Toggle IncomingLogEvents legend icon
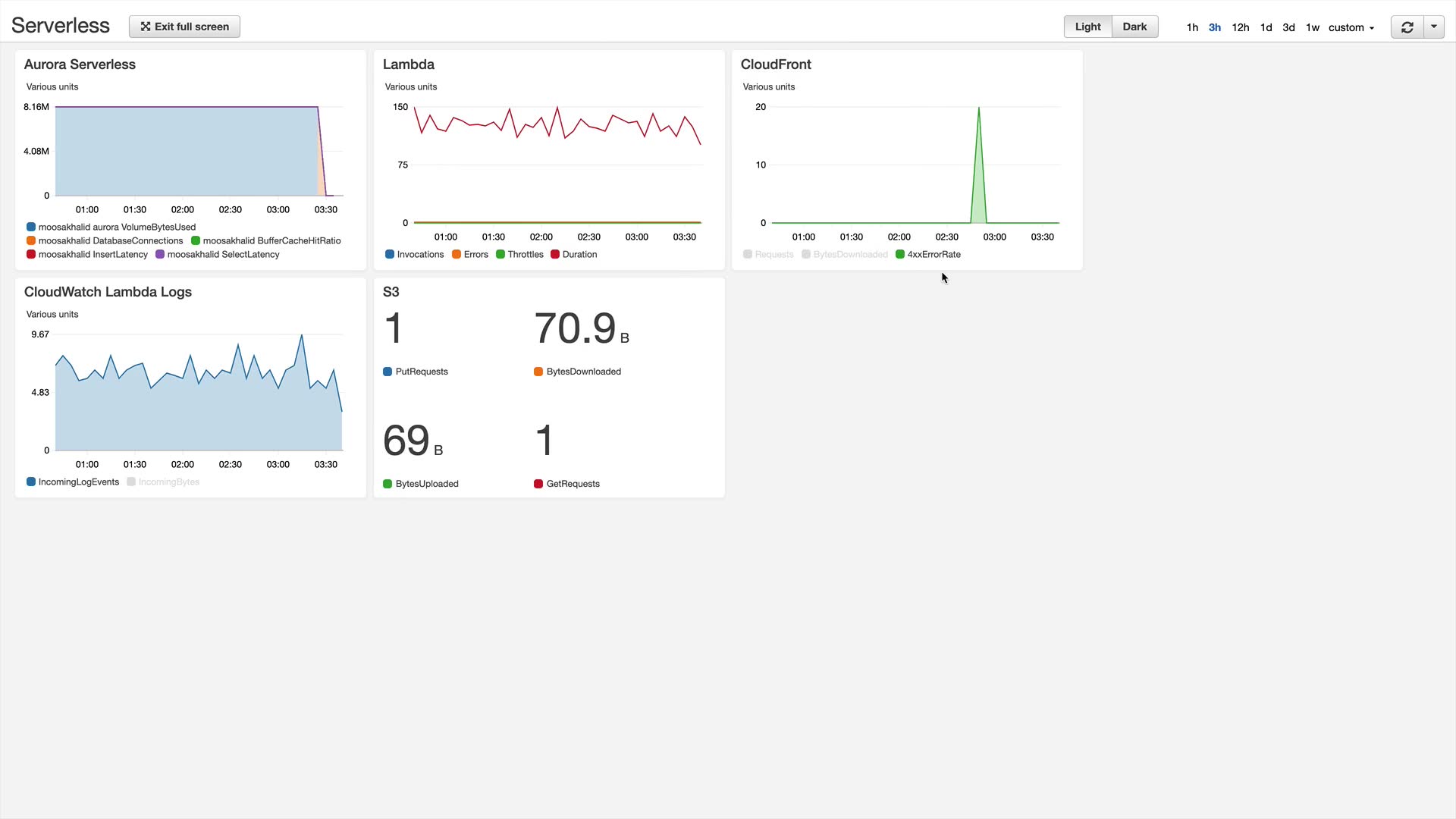The height and width of the screenshot is (819, 1456). pyautogui.click(x=31, y=482)
